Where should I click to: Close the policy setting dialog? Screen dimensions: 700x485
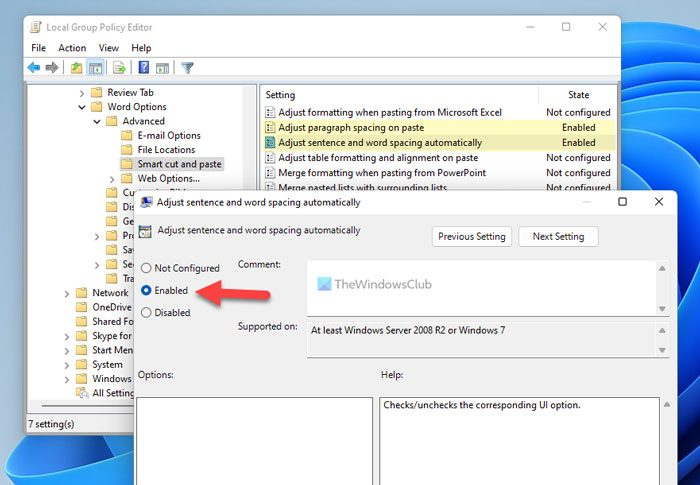pos(658,202)
